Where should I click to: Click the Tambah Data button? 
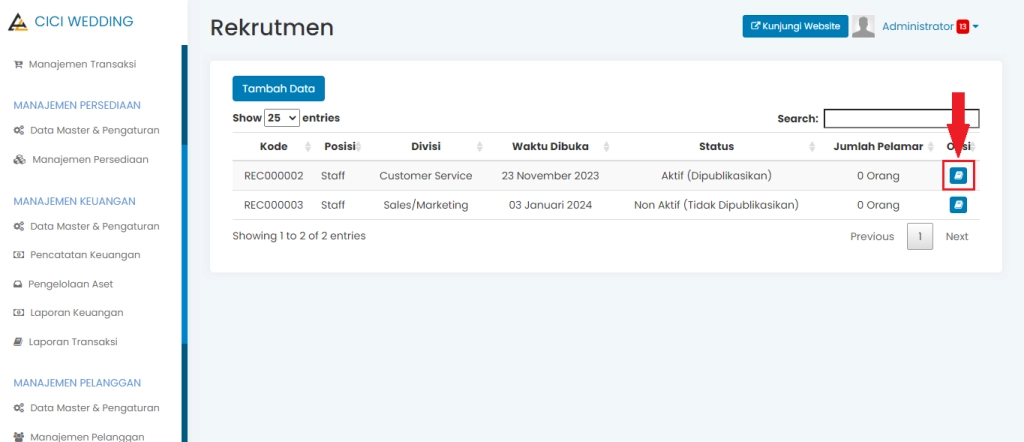(278, 89)
